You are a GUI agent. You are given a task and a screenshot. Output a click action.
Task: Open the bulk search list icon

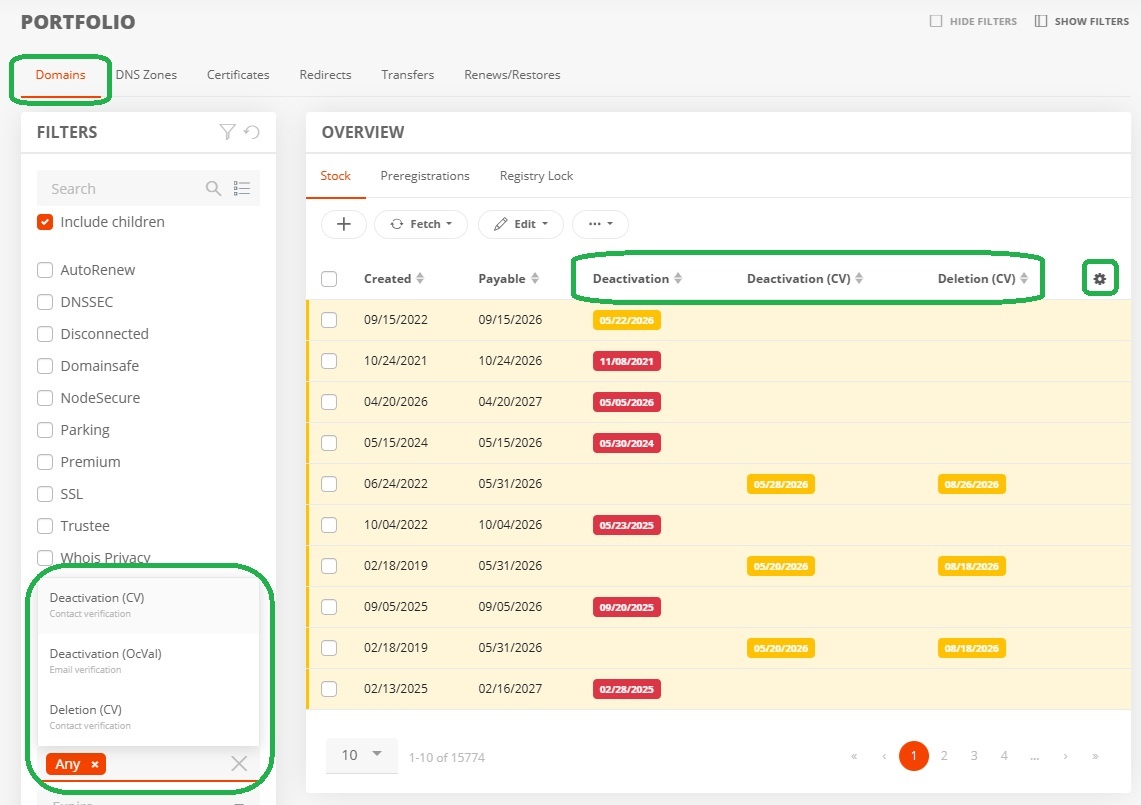point(242,189)
